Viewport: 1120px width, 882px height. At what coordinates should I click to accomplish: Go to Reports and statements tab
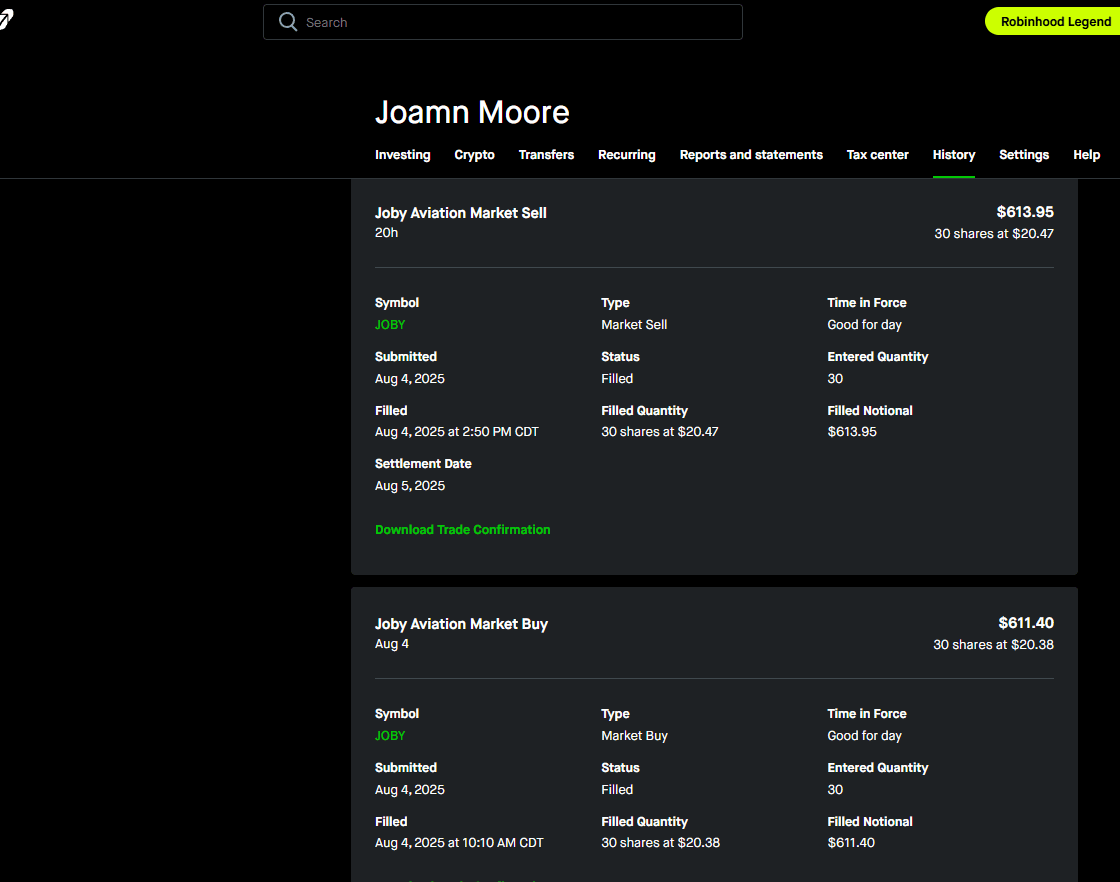[751, 155]
